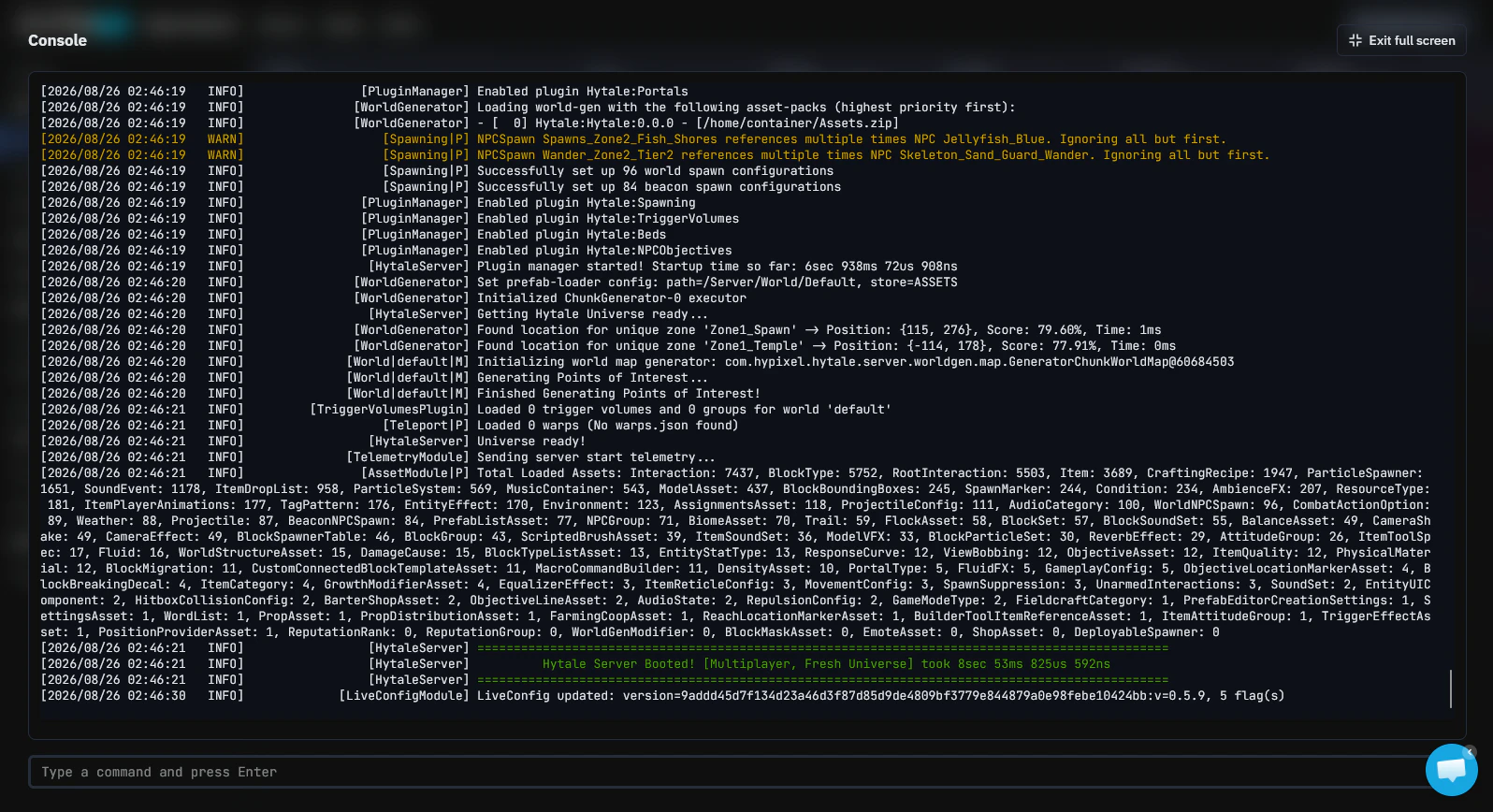
Task: Click the '[TelemetryModule]' source tag
Action: pos(408,457)
